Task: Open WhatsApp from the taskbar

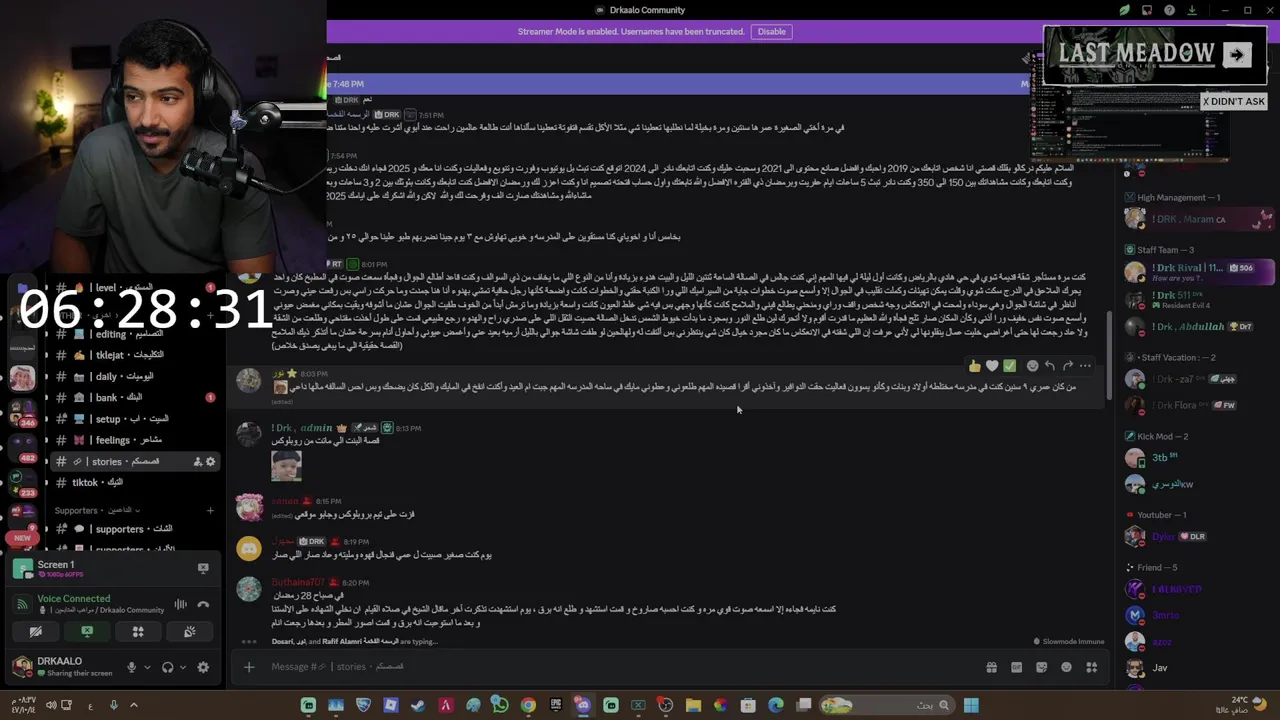Action: [x=500, y=706]
